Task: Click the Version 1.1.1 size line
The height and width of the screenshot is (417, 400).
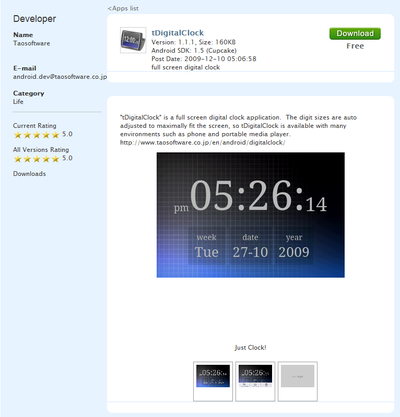Action: [193, 42]
